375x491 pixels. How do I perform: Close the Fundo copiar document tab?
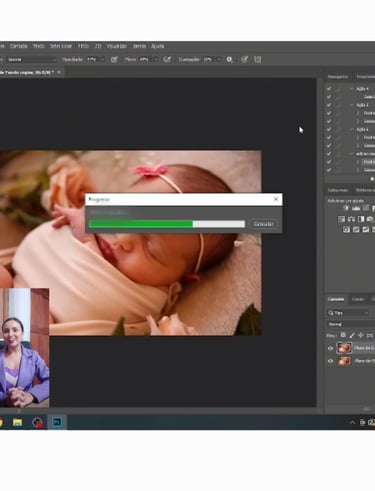59,72
